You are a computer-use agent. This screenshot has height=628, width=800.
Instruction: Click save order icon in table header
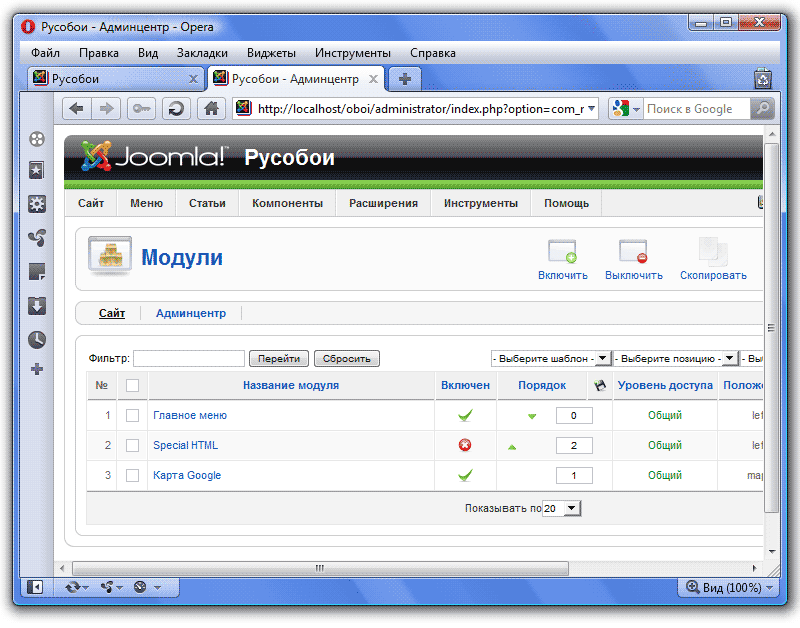pyautogui.click(x=599, y=385)
